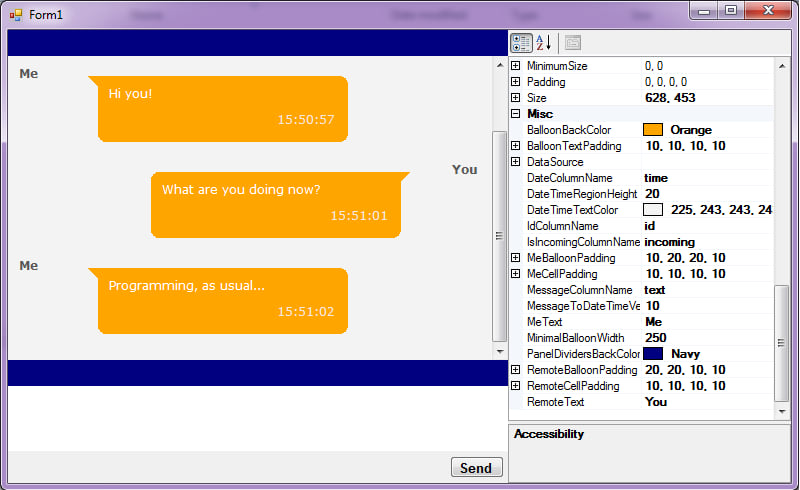
Task: Click the message input text area
Action: click(x=257, y=418)
